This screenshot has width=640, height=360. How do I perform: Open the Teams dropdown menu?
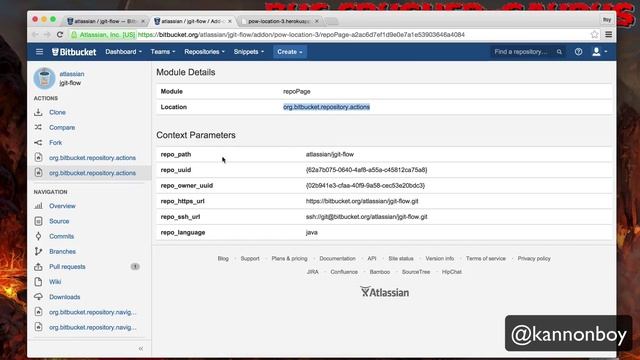coord(163,52)
